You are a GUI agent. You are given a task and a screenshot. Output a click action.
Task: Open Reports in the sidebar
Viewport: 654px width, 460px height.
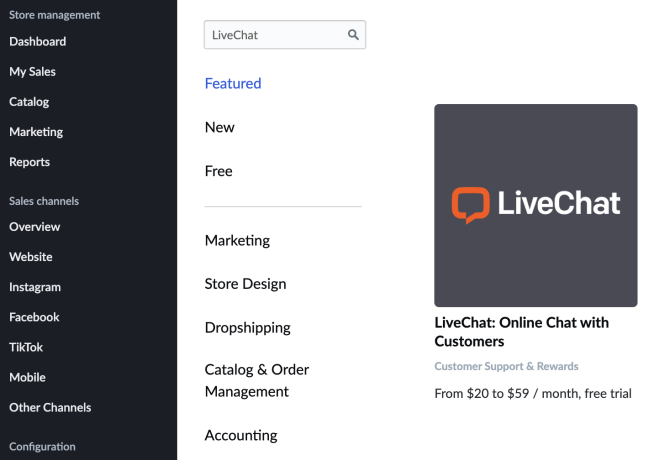pyautogui.click(x=30, y=162)
